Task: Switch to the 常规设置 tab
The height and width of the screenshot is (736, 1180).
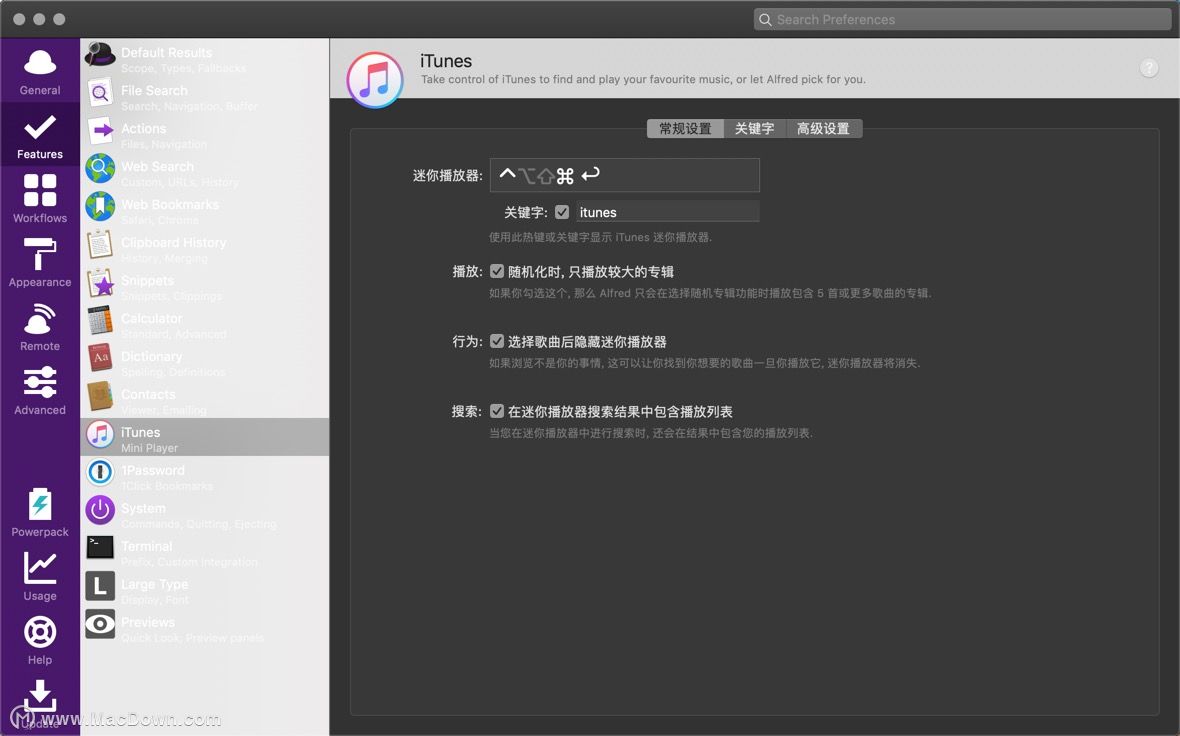Action: coord(685,129)
